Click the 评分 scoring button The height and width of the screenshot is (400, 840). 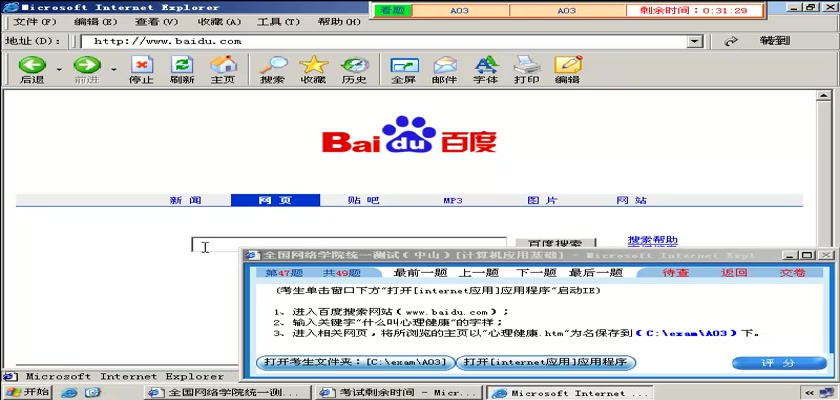tap(779, 363)
